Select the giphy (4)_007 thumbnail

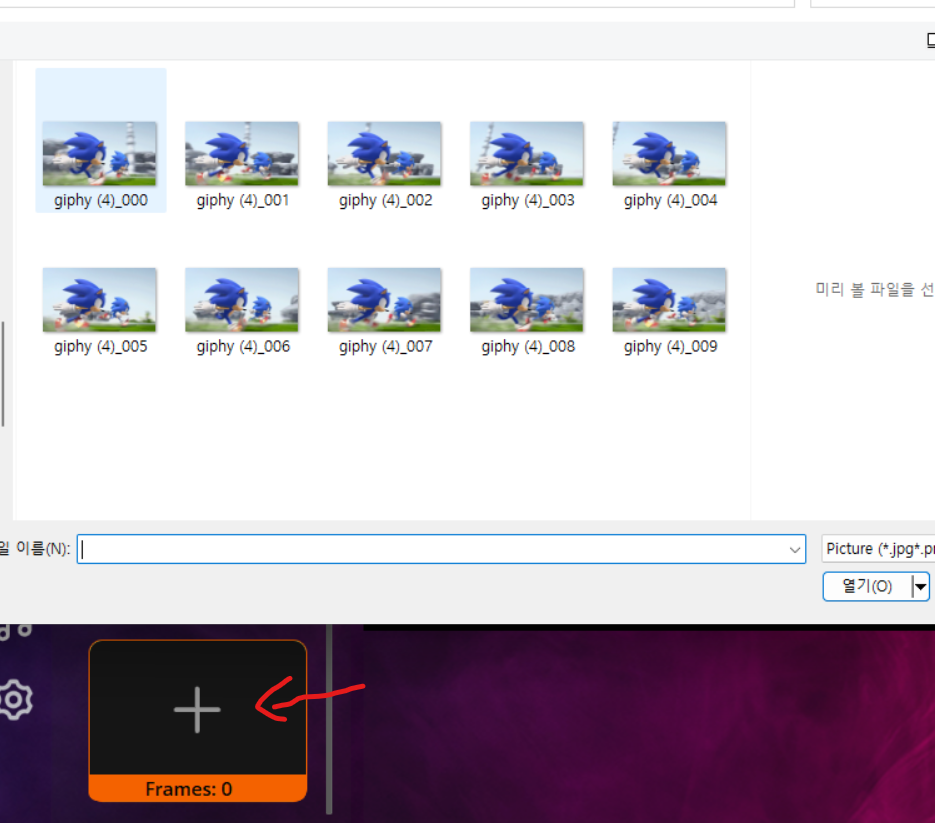385,300
